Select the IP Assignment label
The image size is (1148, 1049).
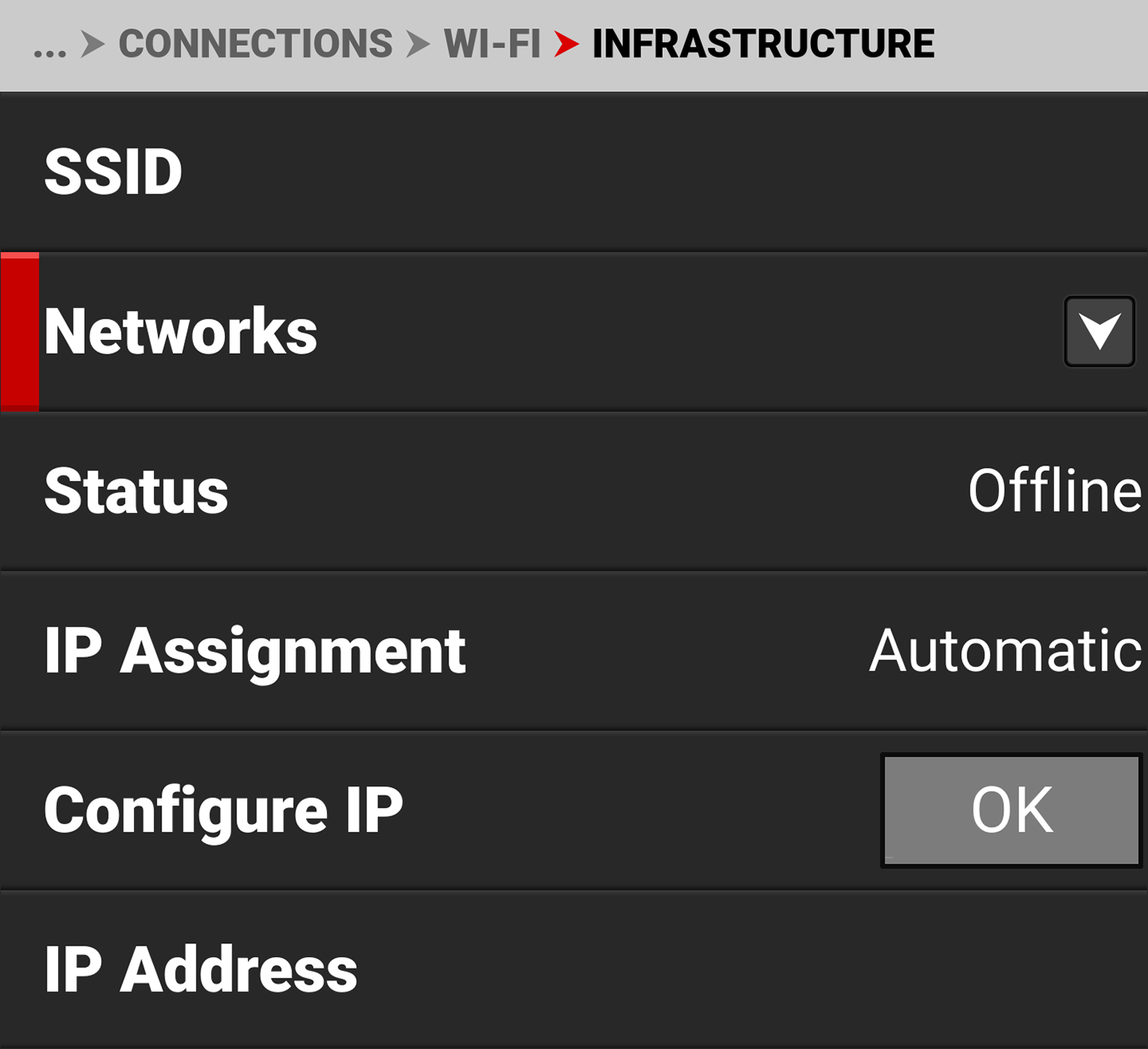255,651
